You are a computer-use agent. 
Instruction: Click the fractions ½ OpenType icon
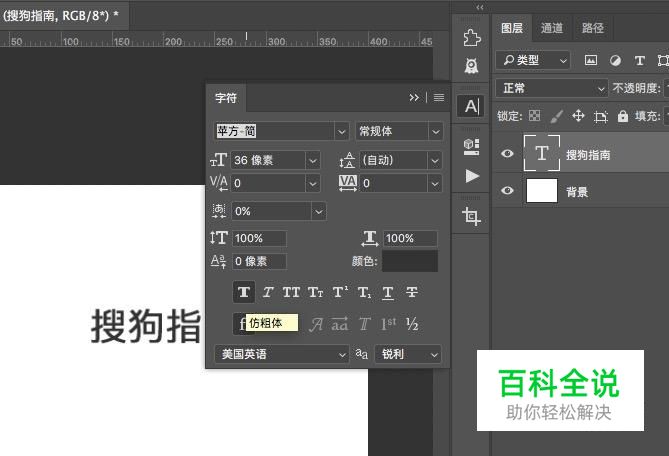pos(412,325)
